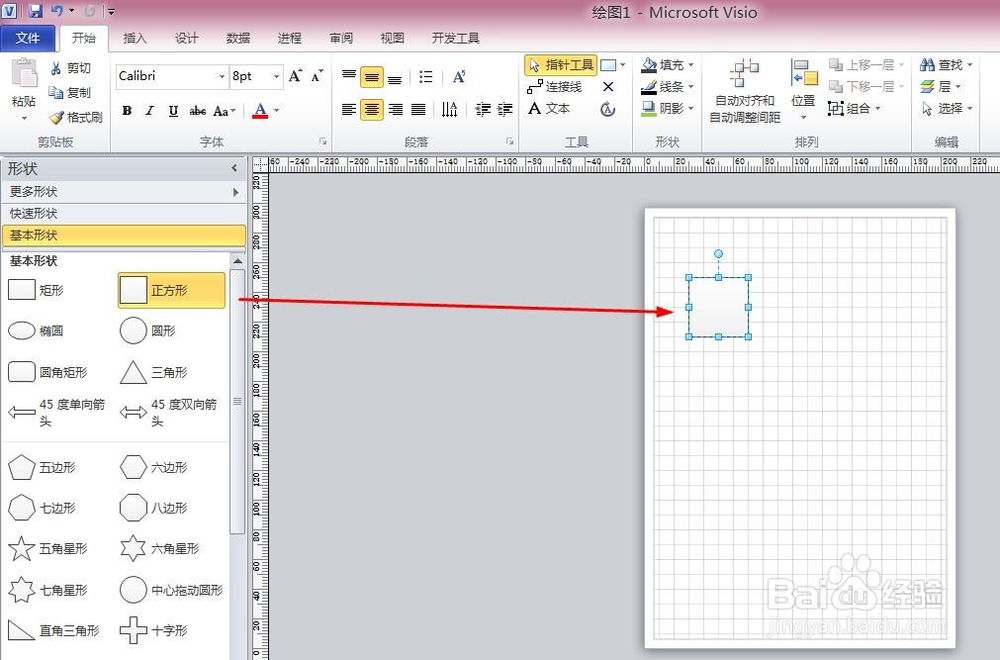Click the Select (选择) button
The width and height of the screenshot is (1000, 660).
[x=946, y=108]
